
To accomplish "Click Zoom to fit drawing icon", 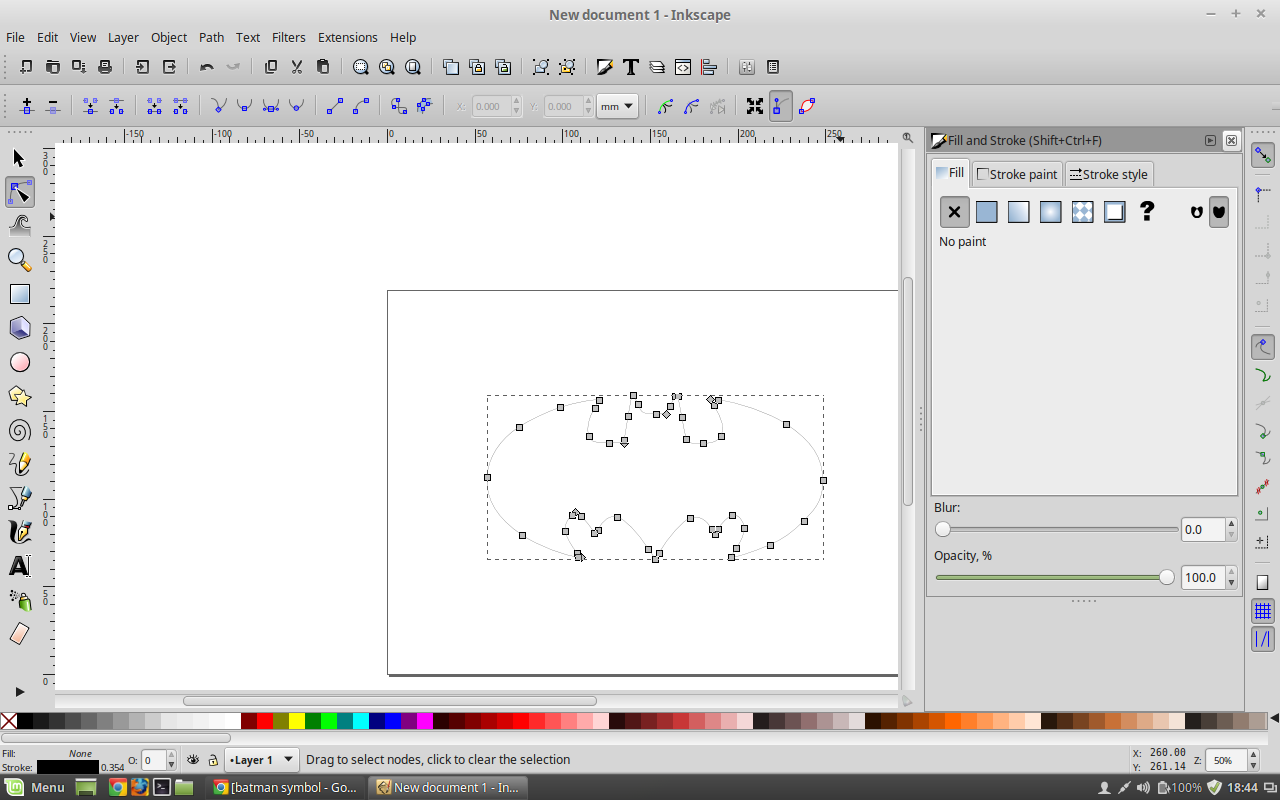I will [386, 67].
